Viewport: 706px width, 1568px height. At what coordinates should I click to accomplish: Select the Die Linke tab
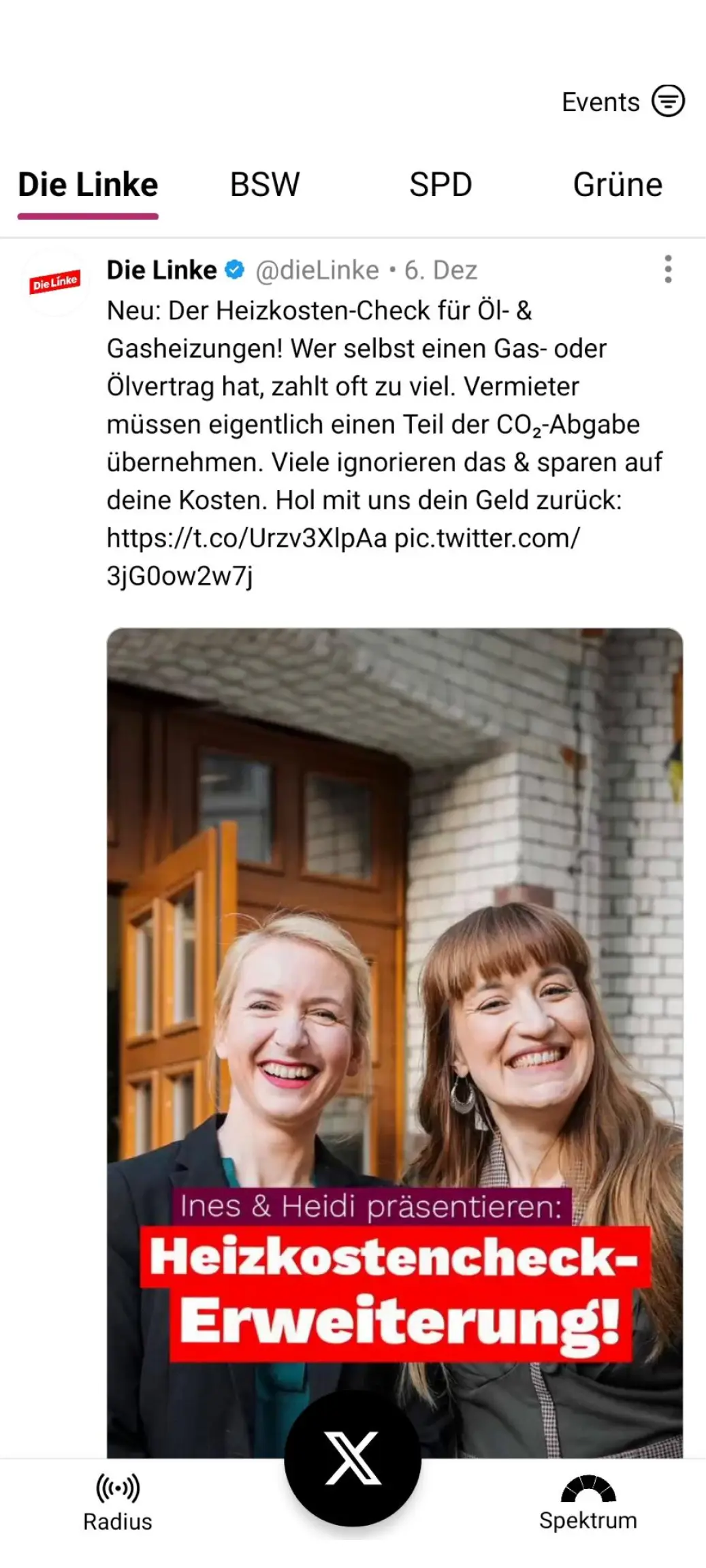pyautogui.click(x=88, y=185)
